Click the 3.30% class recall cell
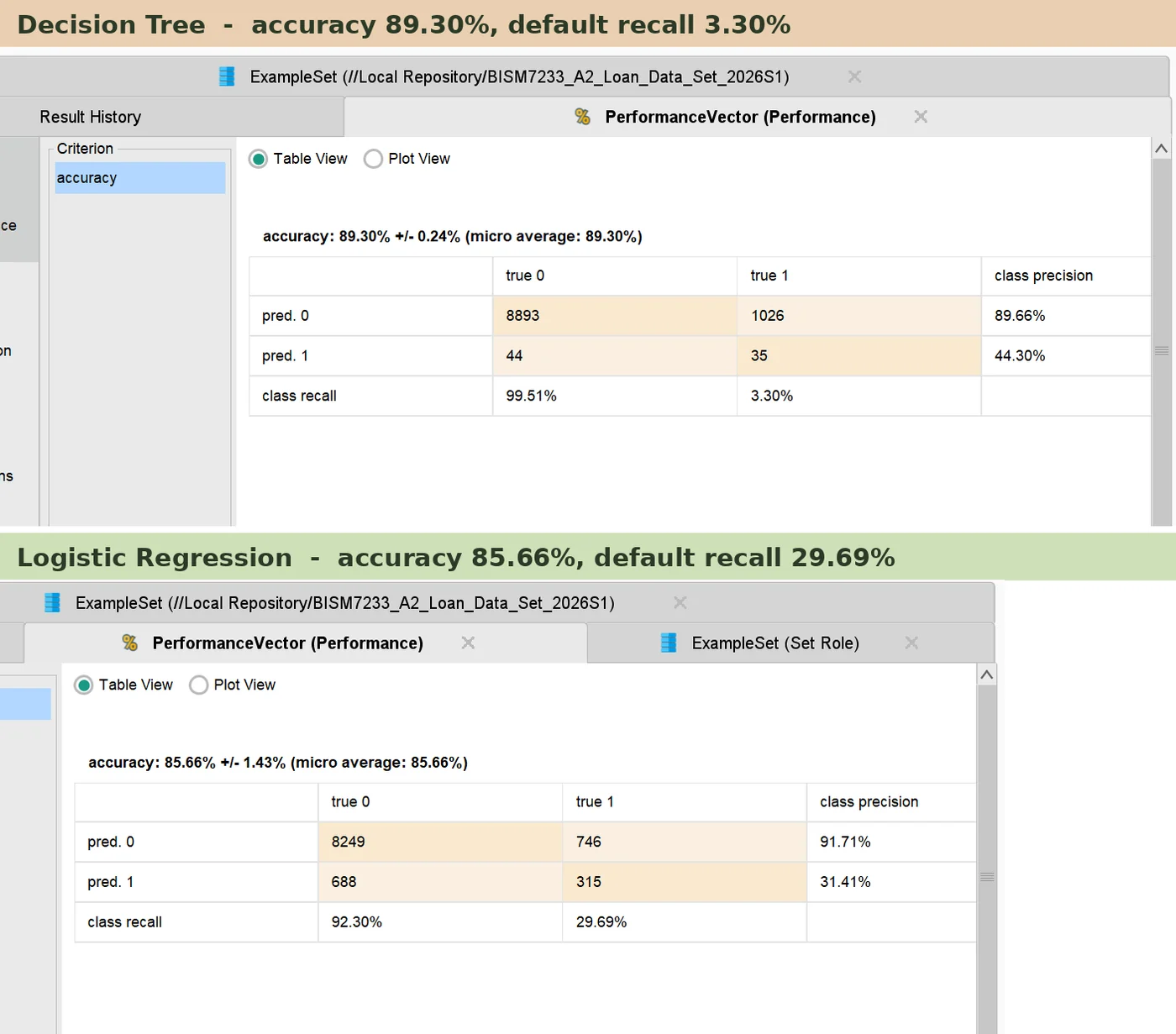This screenshot has width=1176, height=1034. tap(859, 396)
